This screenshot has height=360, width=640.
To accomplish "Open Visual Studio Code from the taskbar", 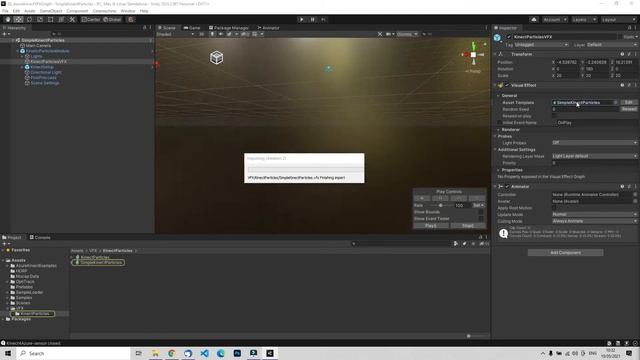I will tap(204, 353).
